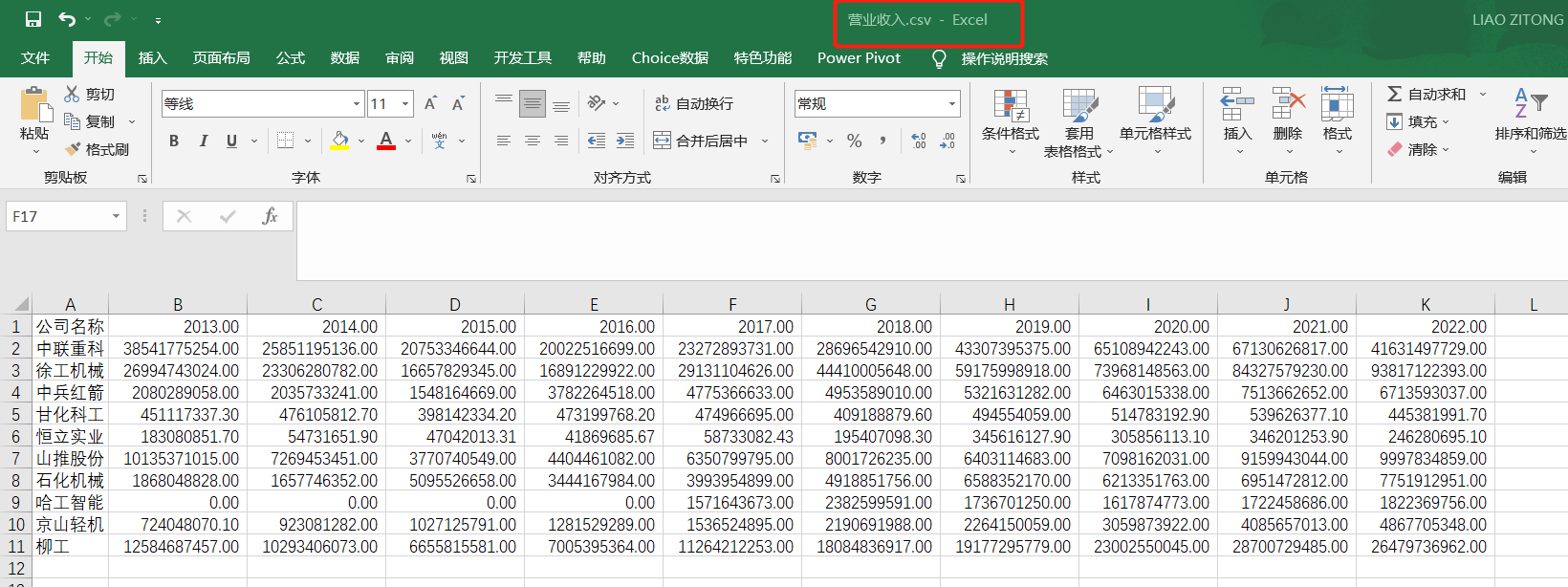Open Conditional Formatting (条件格式)
This screenshot has width=1568, height=587.
1011,122
